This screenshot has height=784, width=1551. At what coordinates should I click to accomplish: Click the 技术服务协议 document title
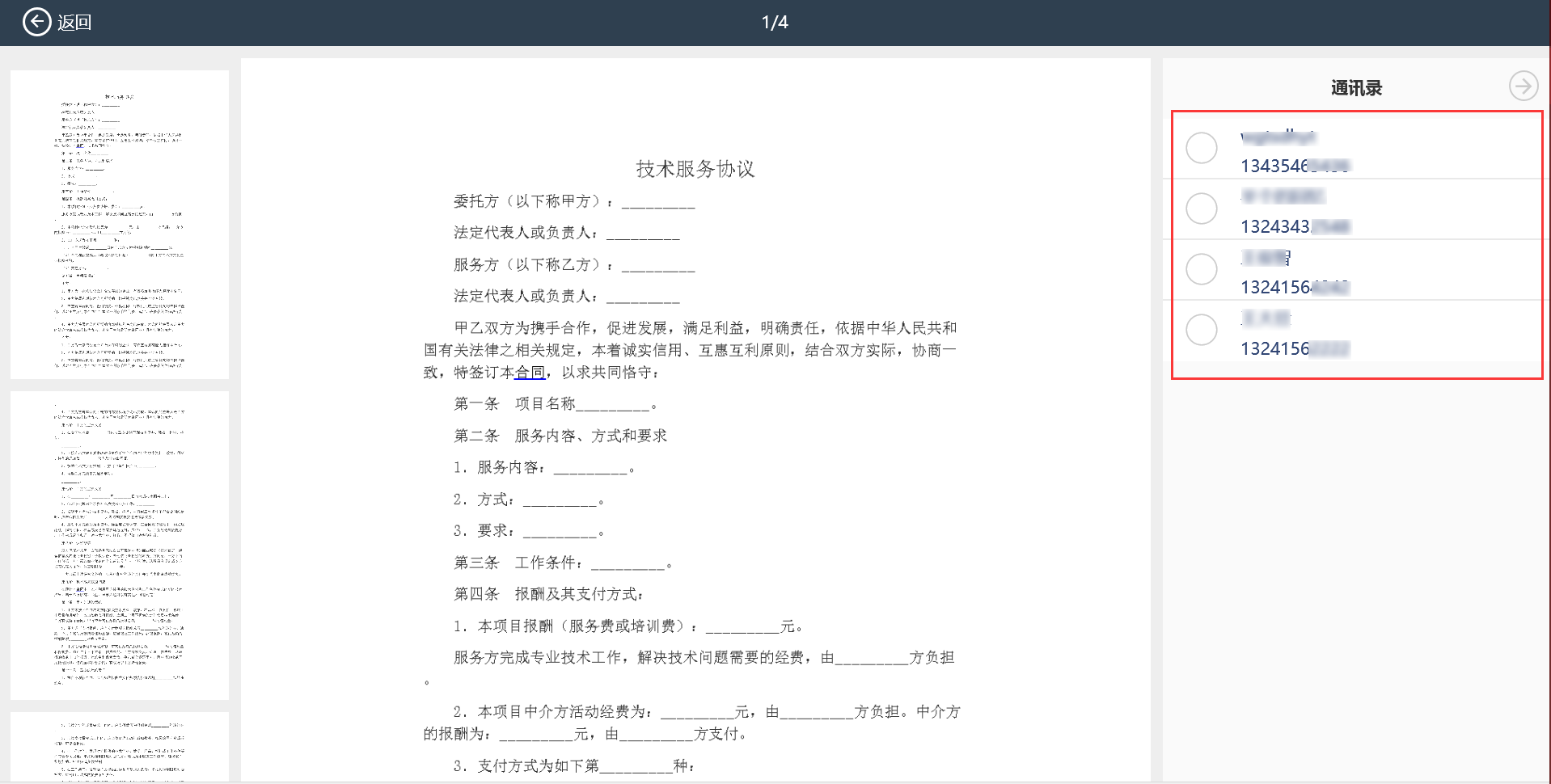[x=695, y=169]
